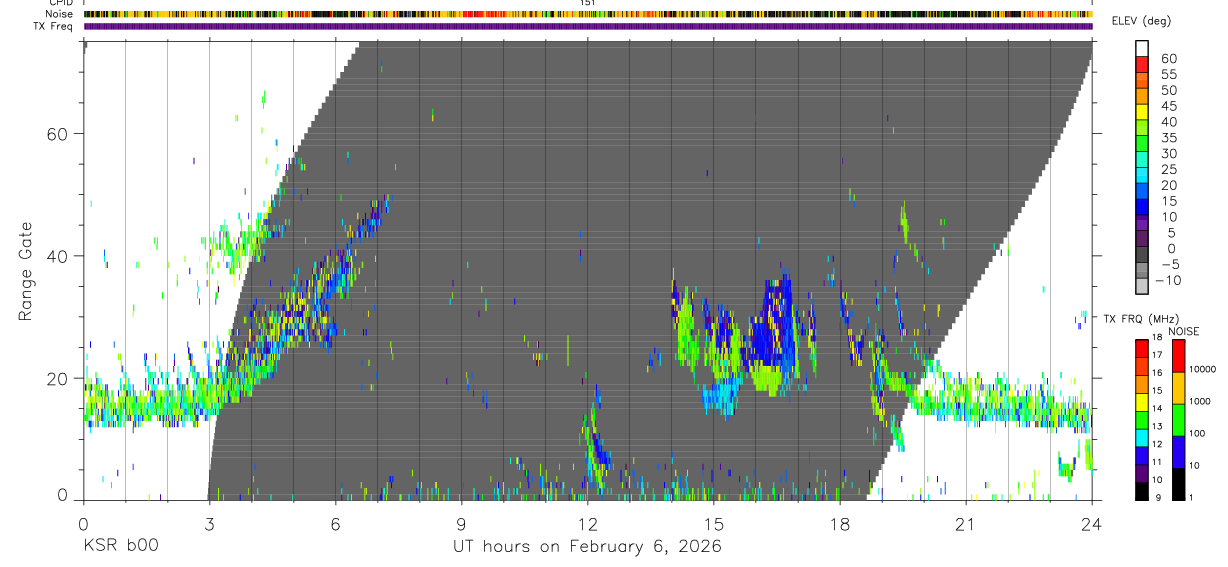Click the 'ELEV (deg)' colorbar title
This screenshot has width=1228, height=567.
pyautogui.click(x=1141, y=21)
